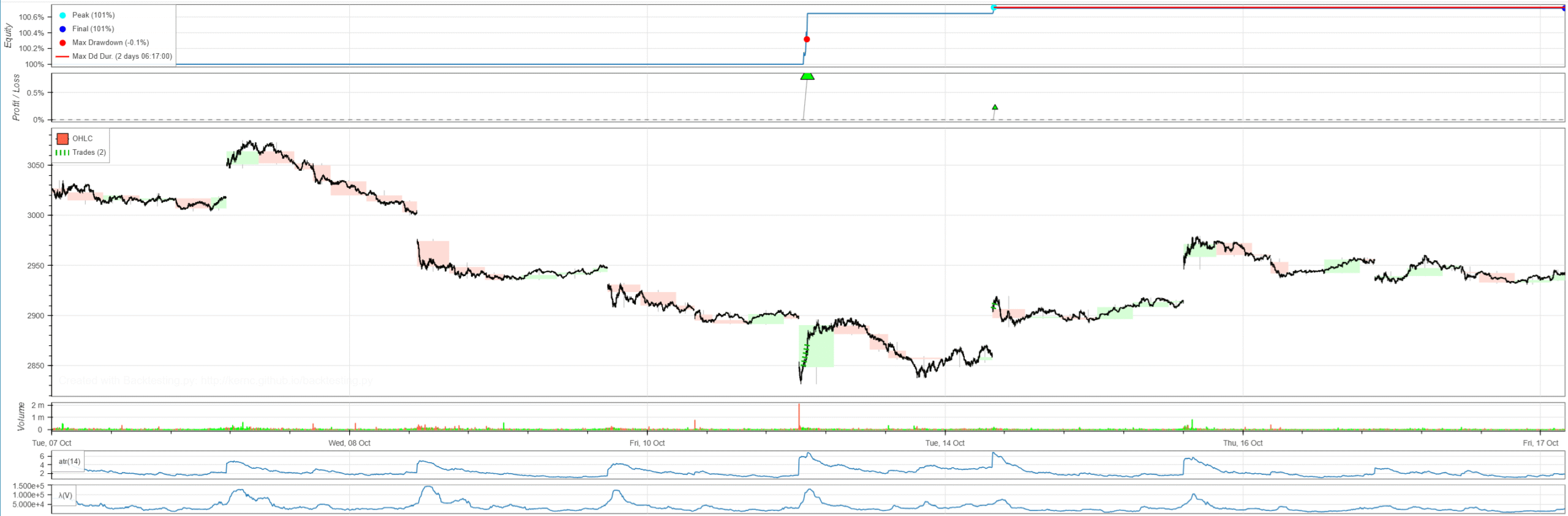
Task: Click the small green triangle trade marker
Action: [x=994, y=107]
